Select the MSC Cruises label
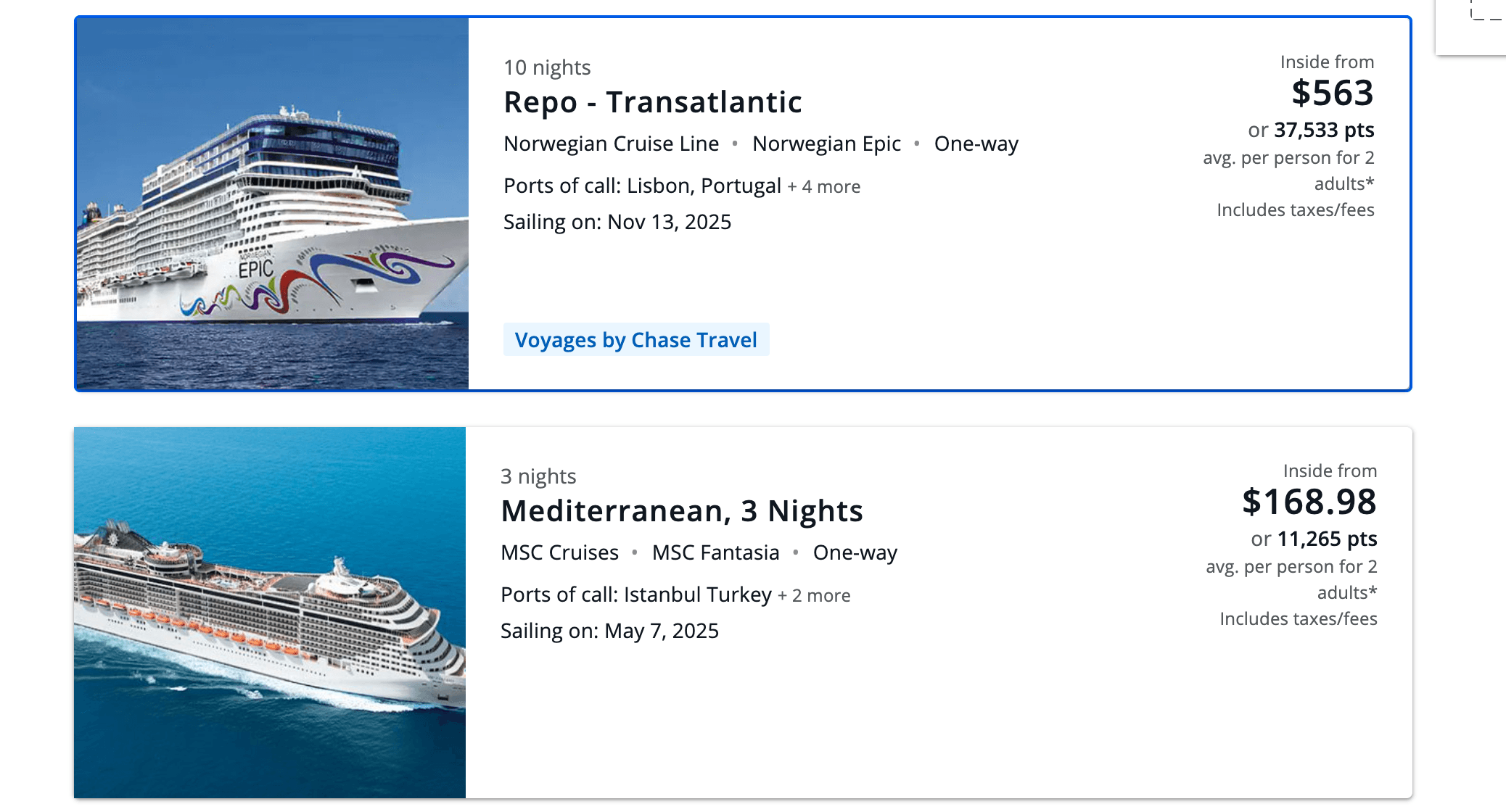This screenshot has width=1506, height=812. pos(559,552)
